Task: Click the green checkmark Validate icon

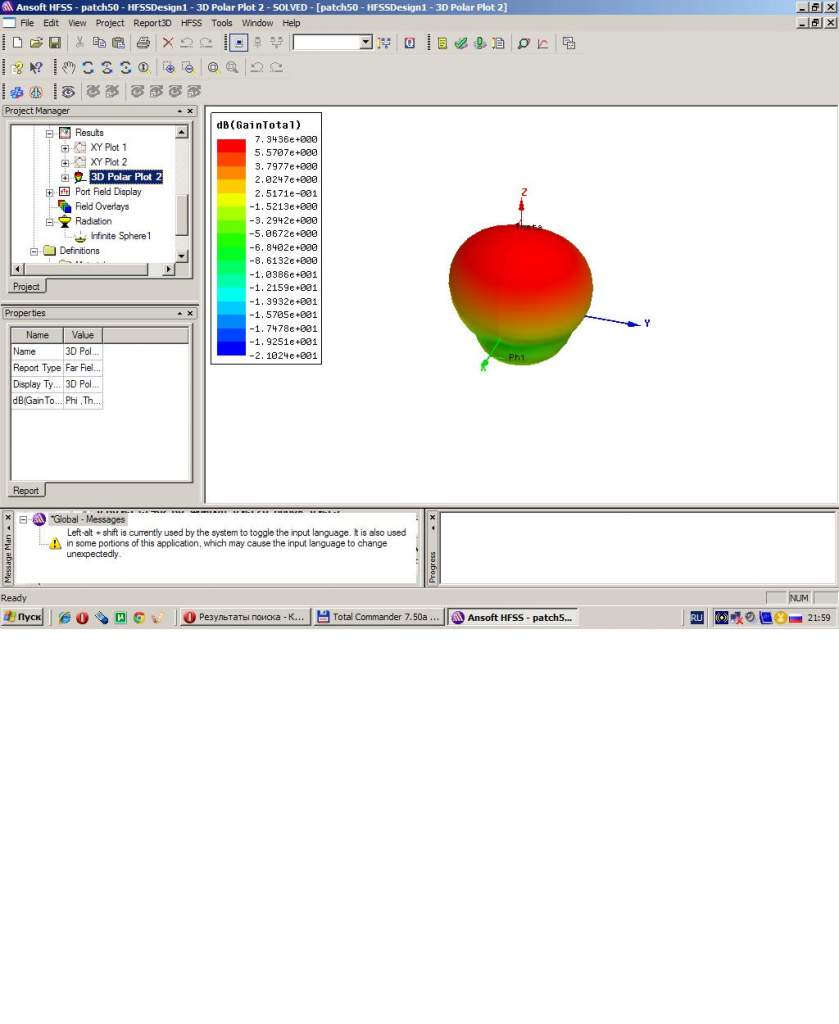Action: (x=461, y=43)
